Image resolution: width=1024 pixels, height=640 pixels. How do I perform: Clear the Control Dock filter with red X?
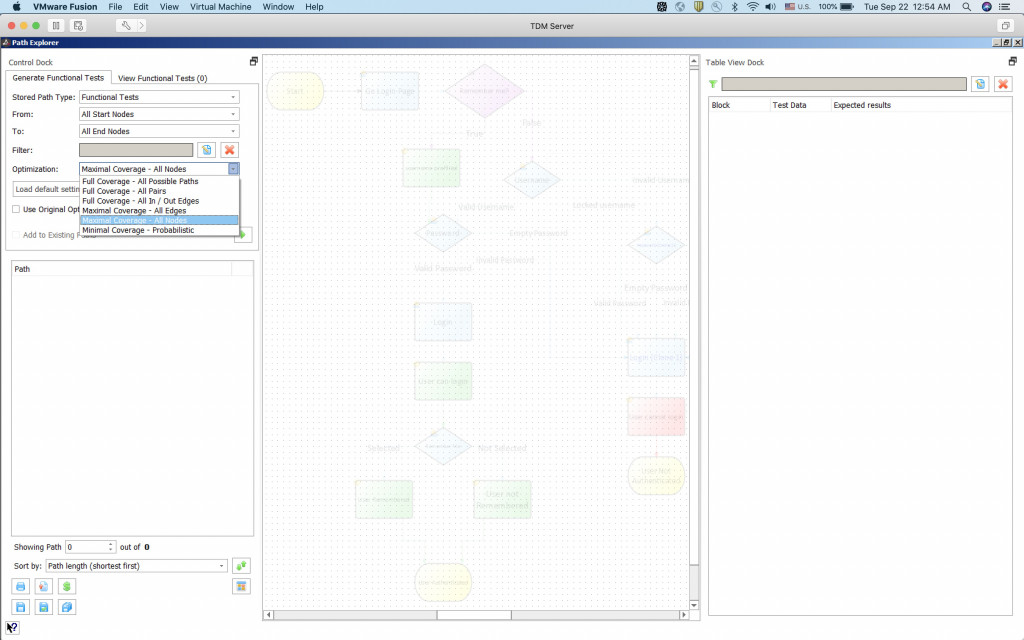tap(229, 150)
